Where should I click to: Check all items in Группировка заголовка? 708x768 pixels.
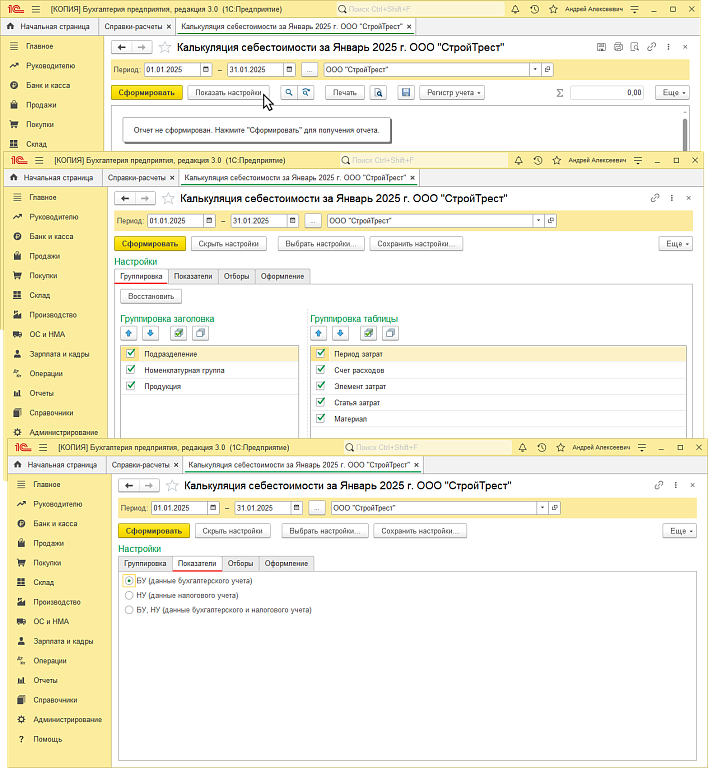(x=179, y=334)
